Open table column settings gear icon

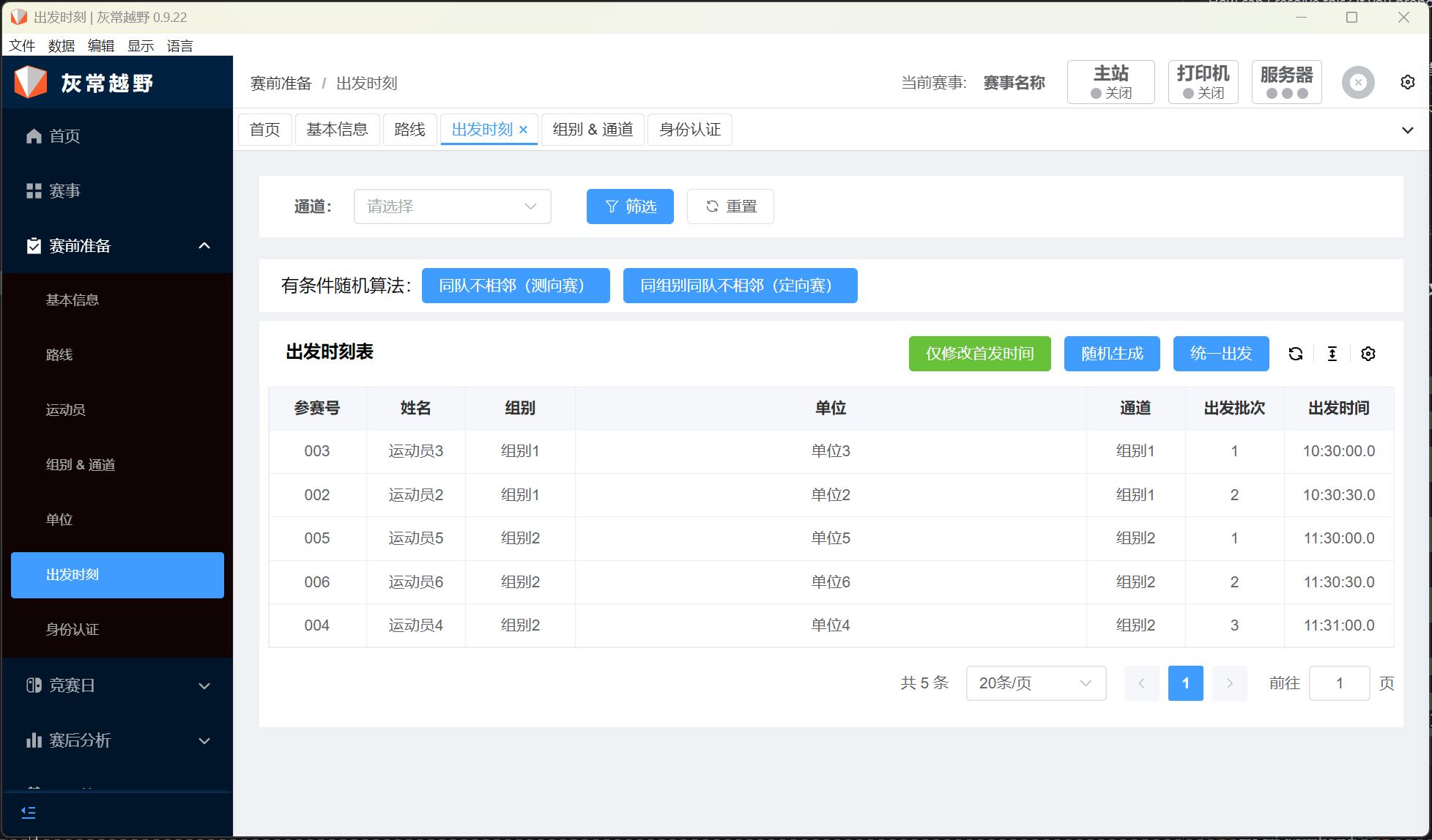1368,354
